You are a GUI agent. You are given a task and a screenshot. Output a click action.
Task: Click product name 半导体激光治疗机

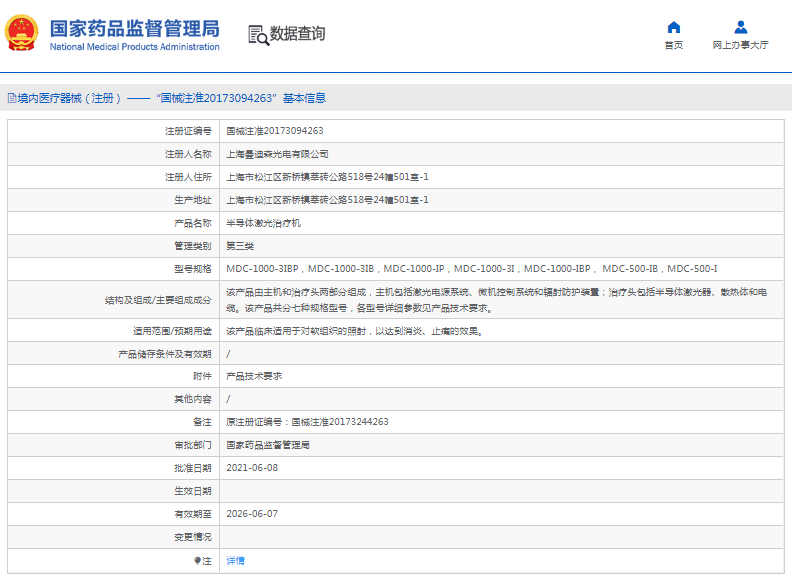(263, 223)
